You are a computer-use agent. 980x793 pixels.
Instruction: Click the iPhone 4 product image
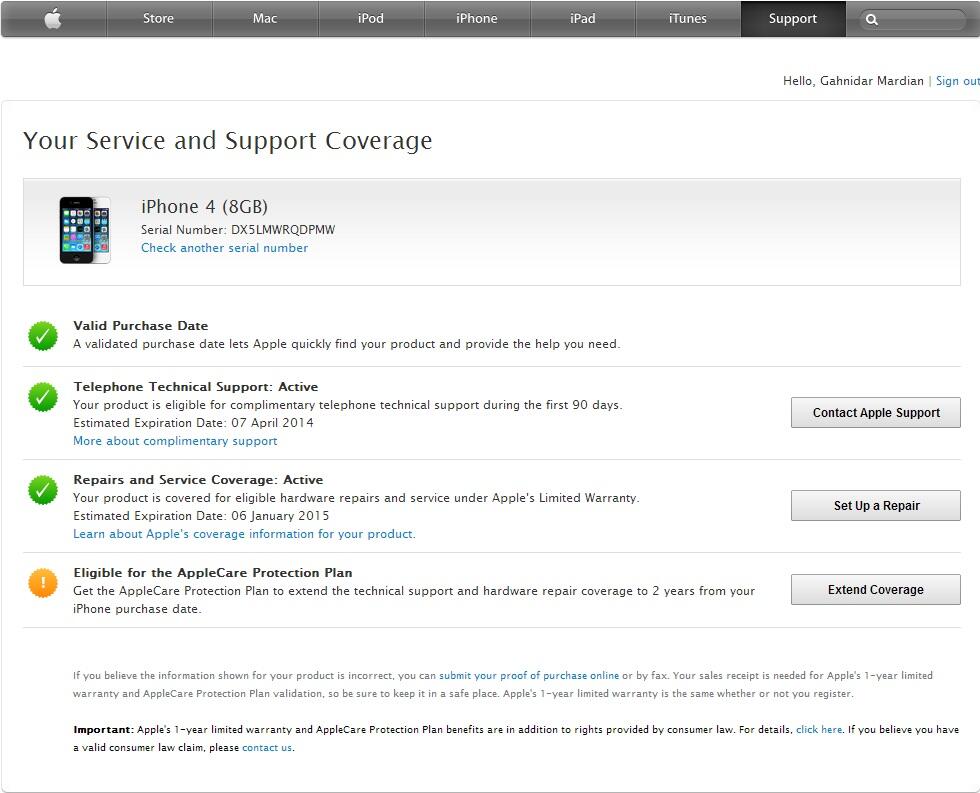(85, 230)
